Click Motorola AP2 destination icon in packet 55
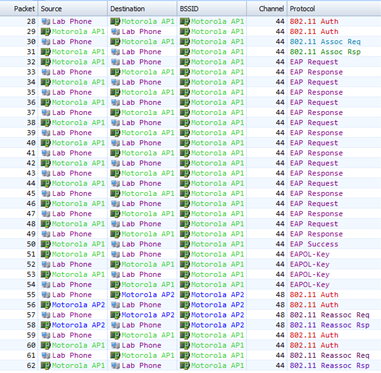Screen dimensions: 381x373 point(115,295)
